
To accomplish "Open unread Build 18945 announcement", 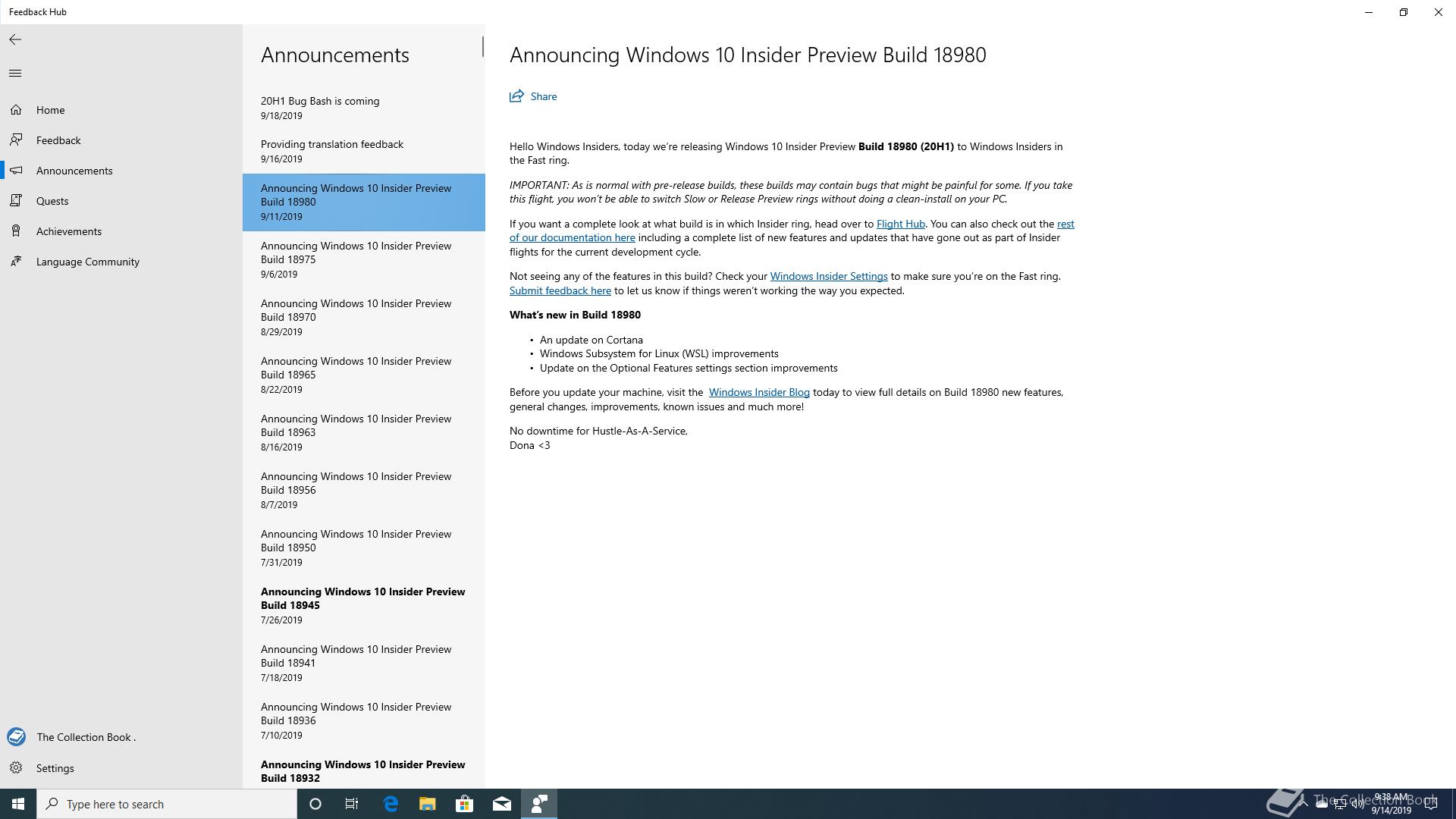I will click(364, 606).
